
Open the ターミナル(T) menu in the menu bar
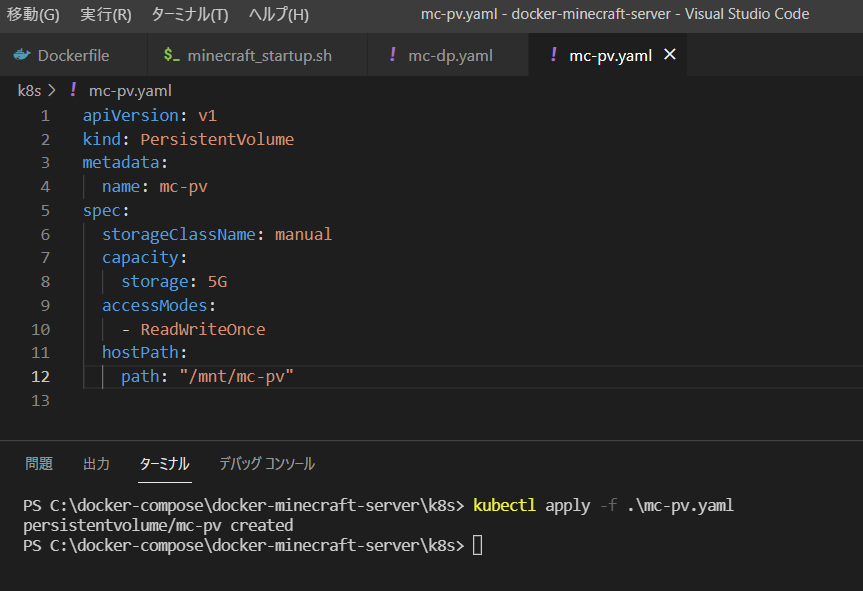click(189, 14)
